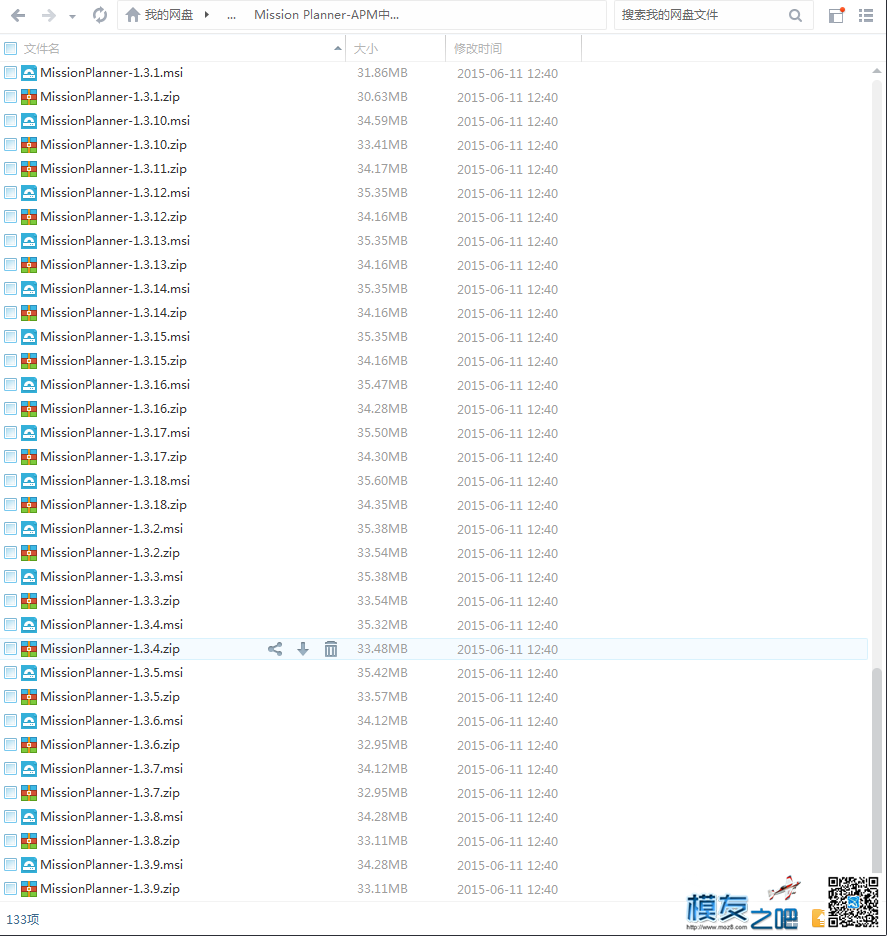The height and width of the screenshot is (936, 887).
Task: Sort by 修改时间 column header
Action: 478,48
